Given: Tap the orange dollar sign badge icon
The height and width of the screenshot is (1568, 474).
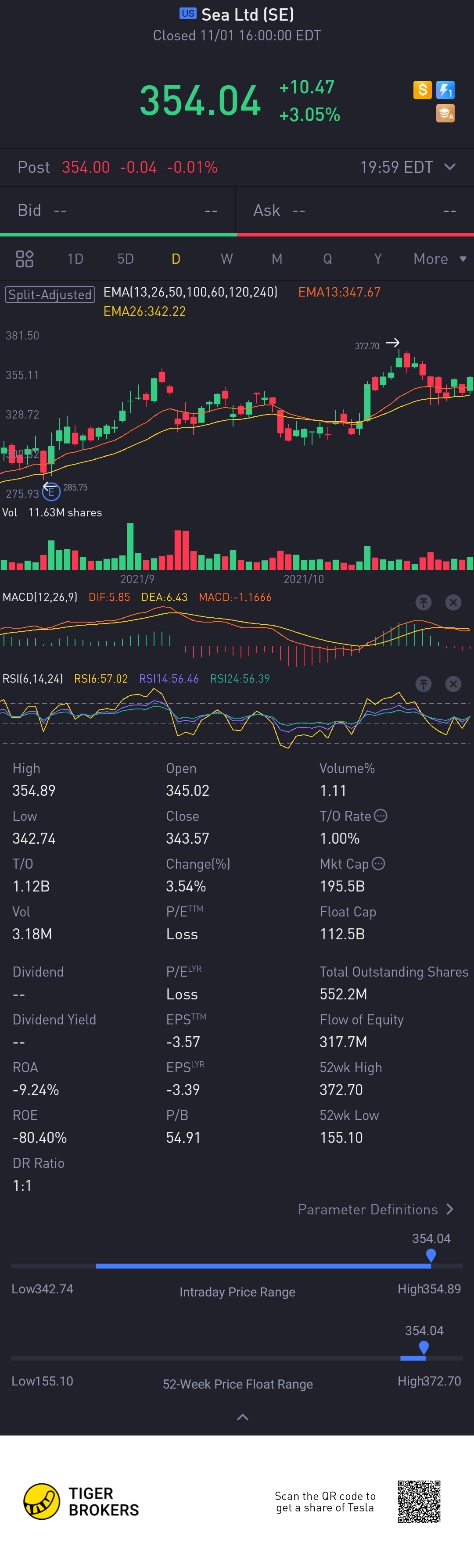Looking at the screenshot, I should [422, 90].
